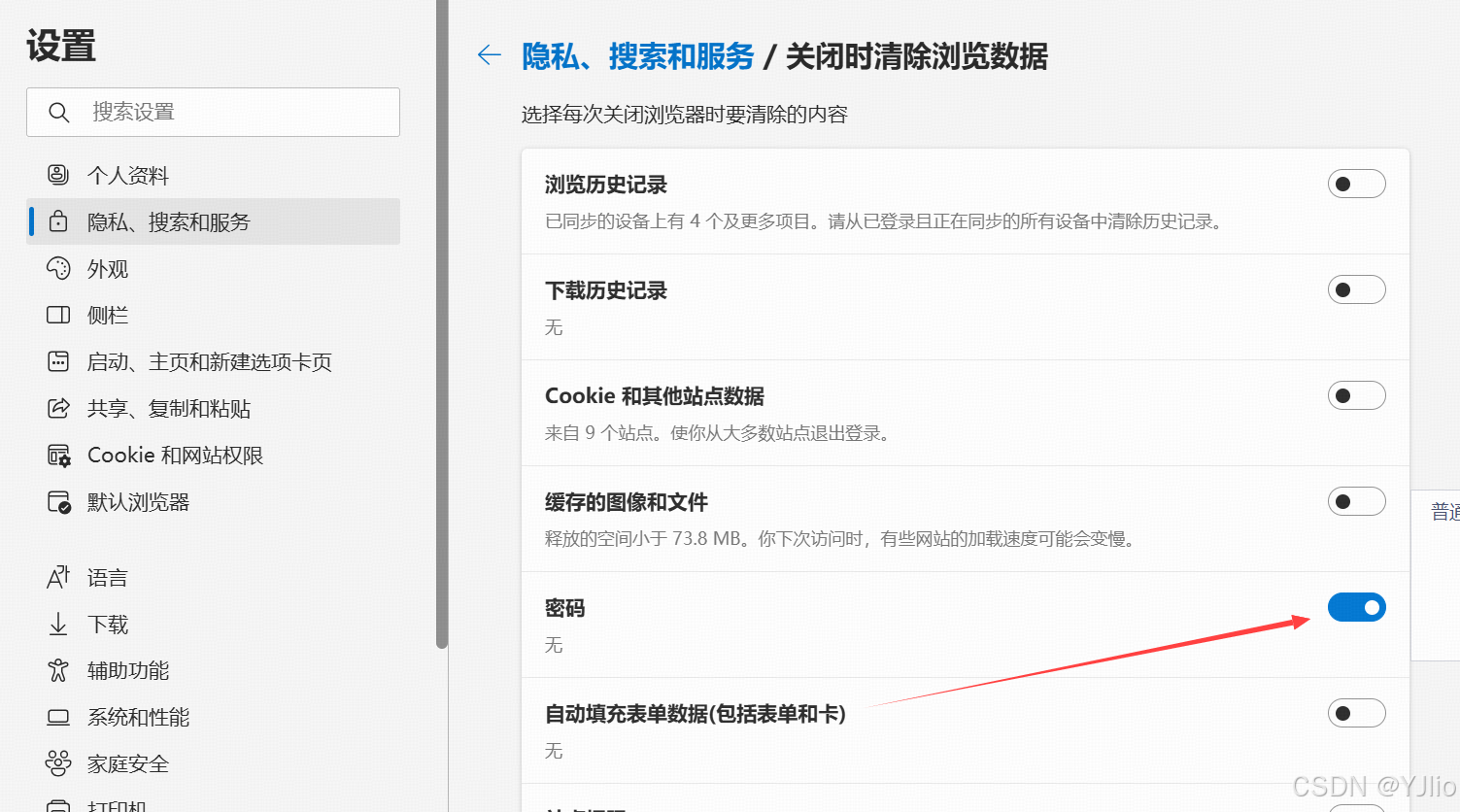Click the 缓存的图像和文件 heading
Image resolution: width=1460 pixels, height=812 pixels.
point(627,502)
